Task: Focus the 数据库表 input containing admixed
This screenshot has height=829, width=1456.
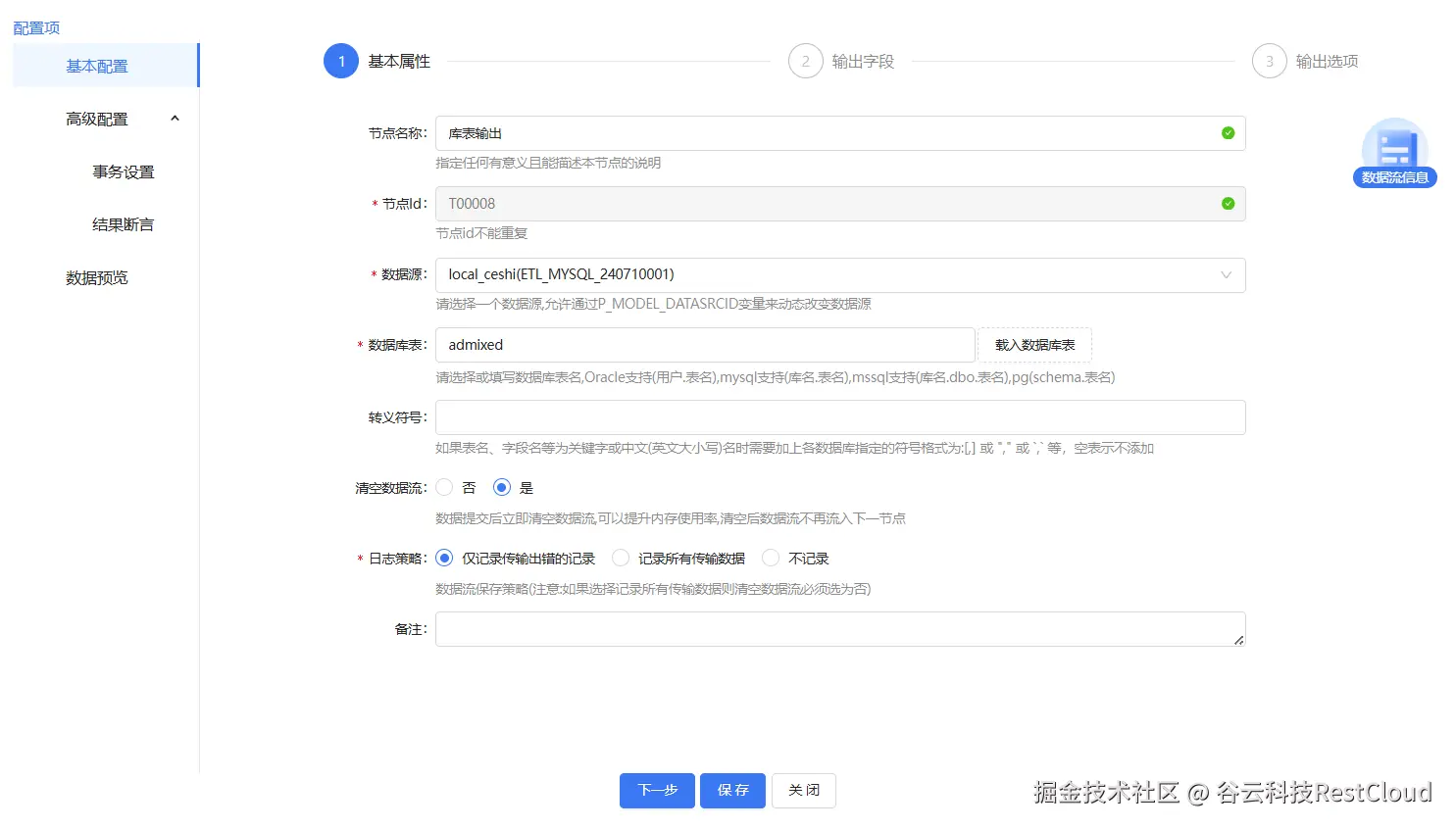Action: [705, 345]
